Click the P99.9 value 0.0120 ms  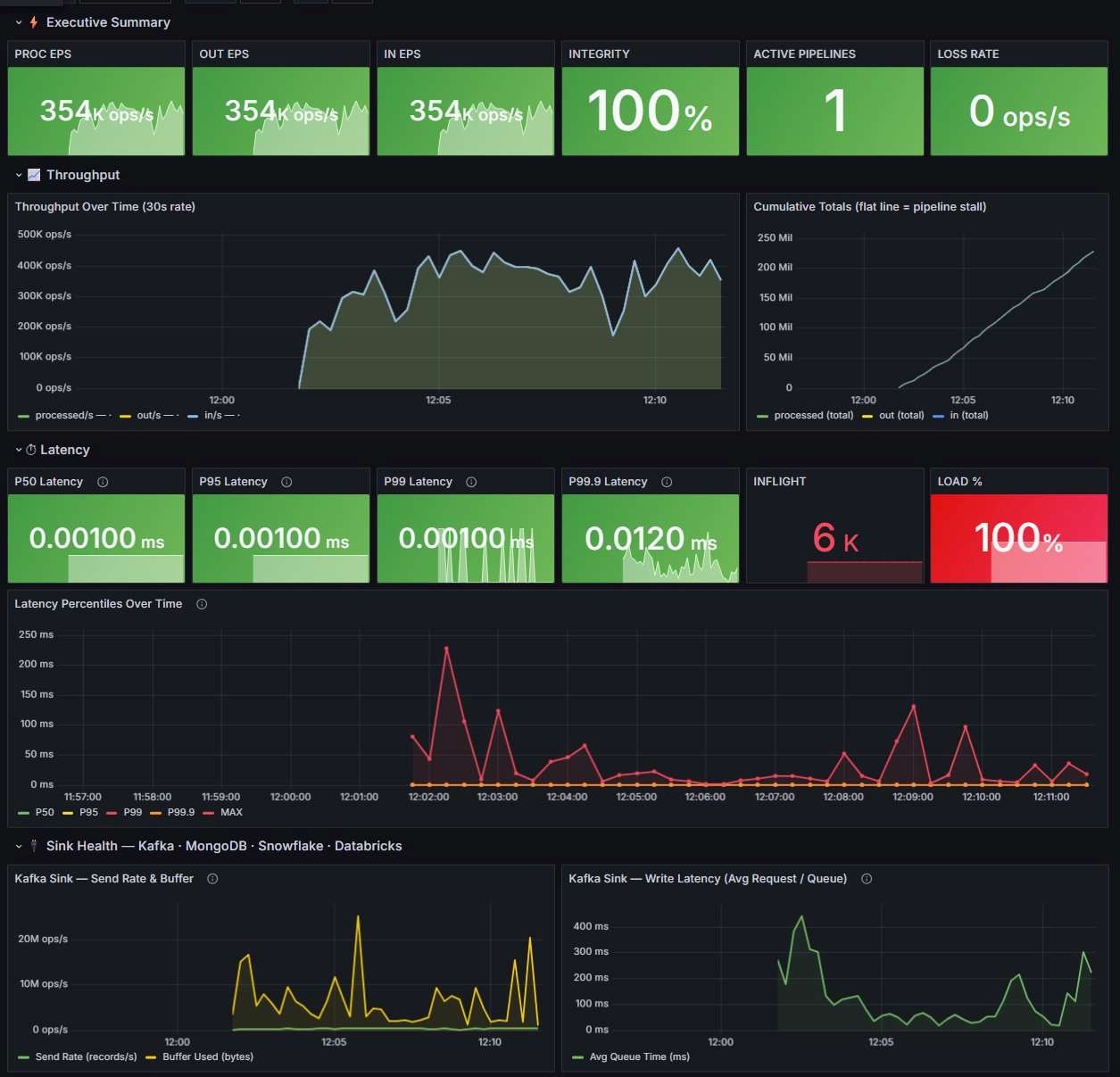click(x=651, y=539)
